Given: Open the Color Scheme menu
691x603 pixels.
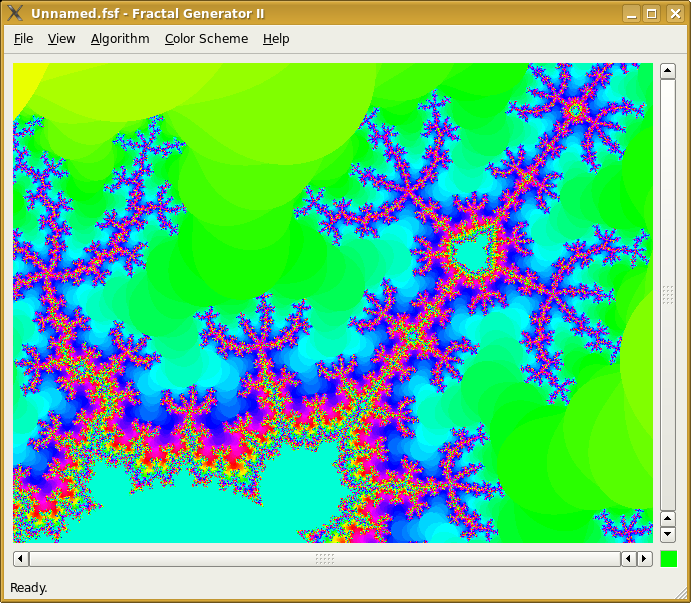Looking at the screenshot, I should coord(206,39).
